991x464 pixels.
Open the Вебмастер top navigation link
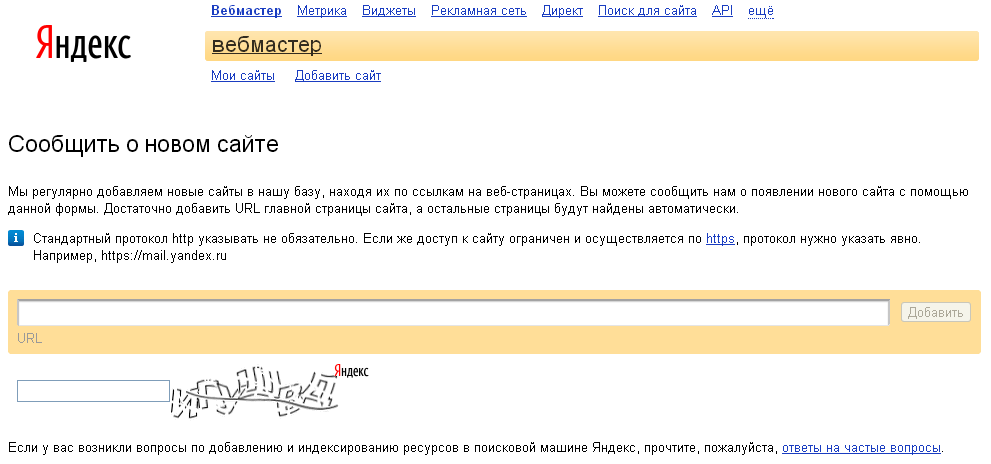(x=246, y=11)
